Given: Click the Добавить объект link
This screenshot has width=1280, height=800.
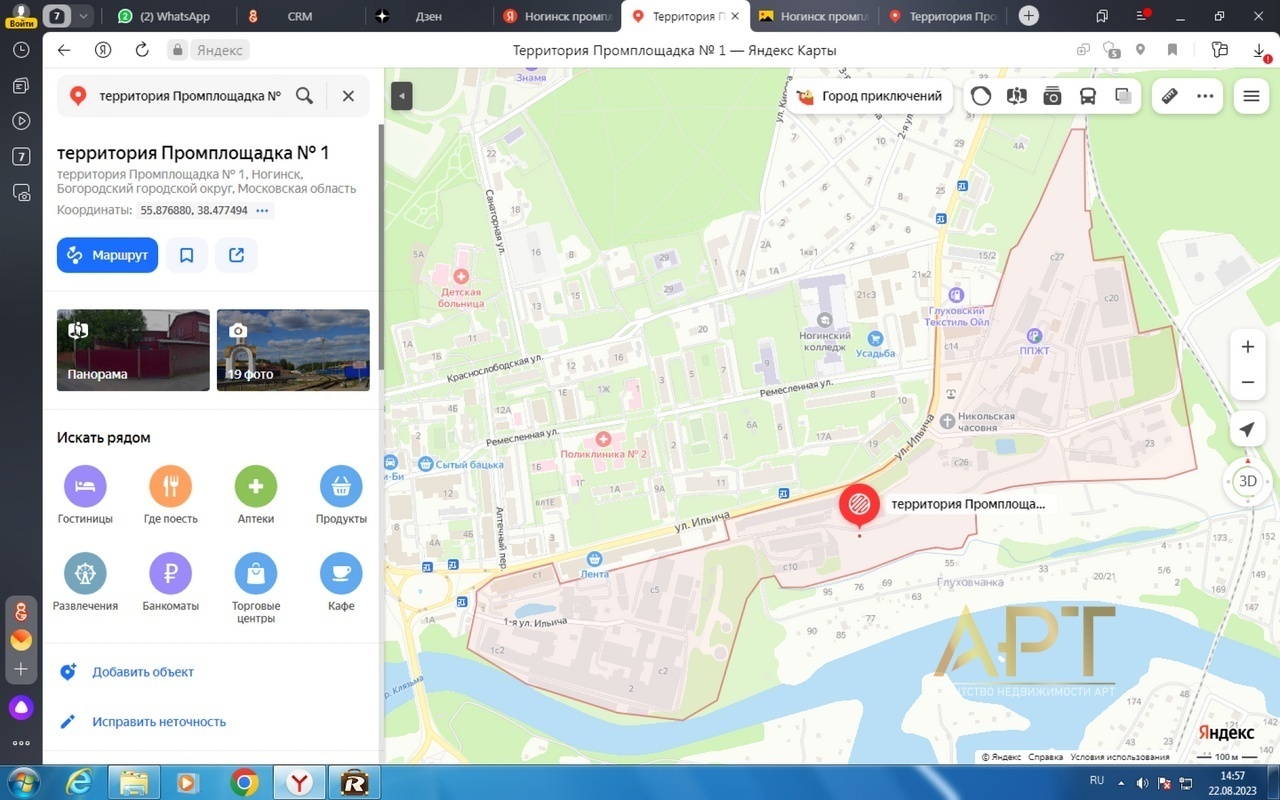Looking at the screenshot, I should pyautogui.click(x=143, y=672).
